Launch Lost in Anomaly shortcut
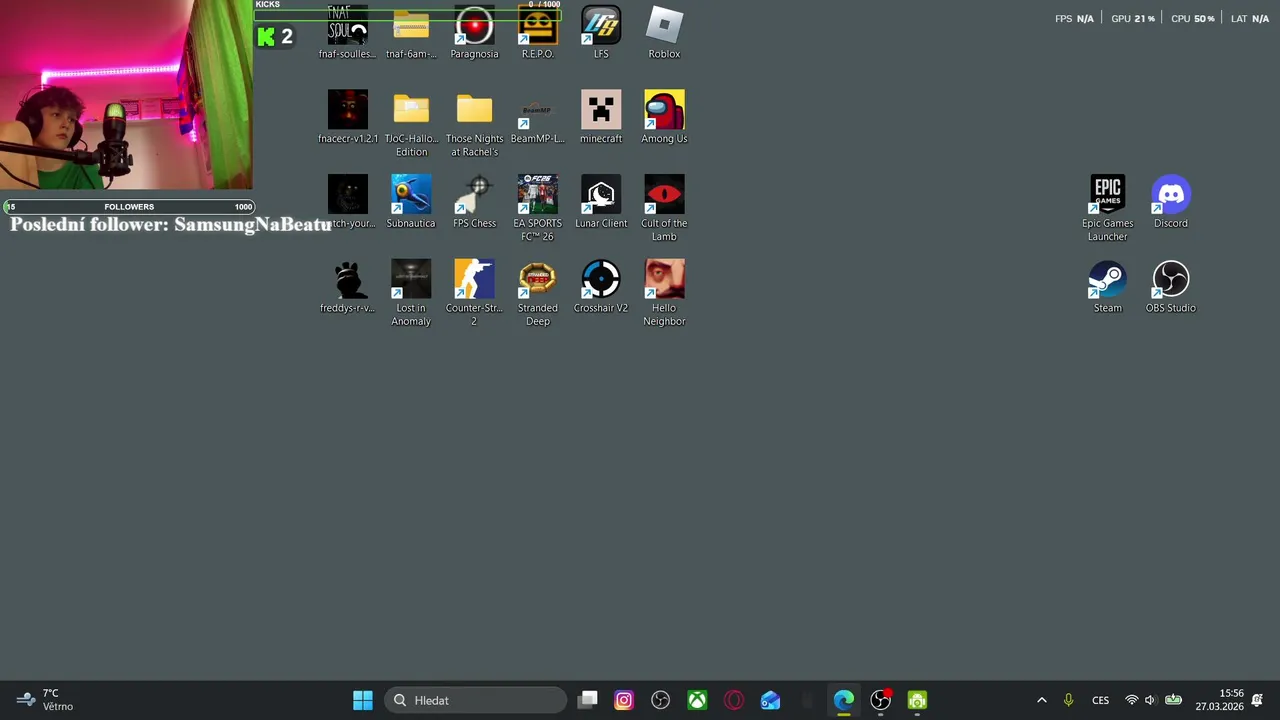Viewport: 1280px width, 720px height. [x=411, y=293]
